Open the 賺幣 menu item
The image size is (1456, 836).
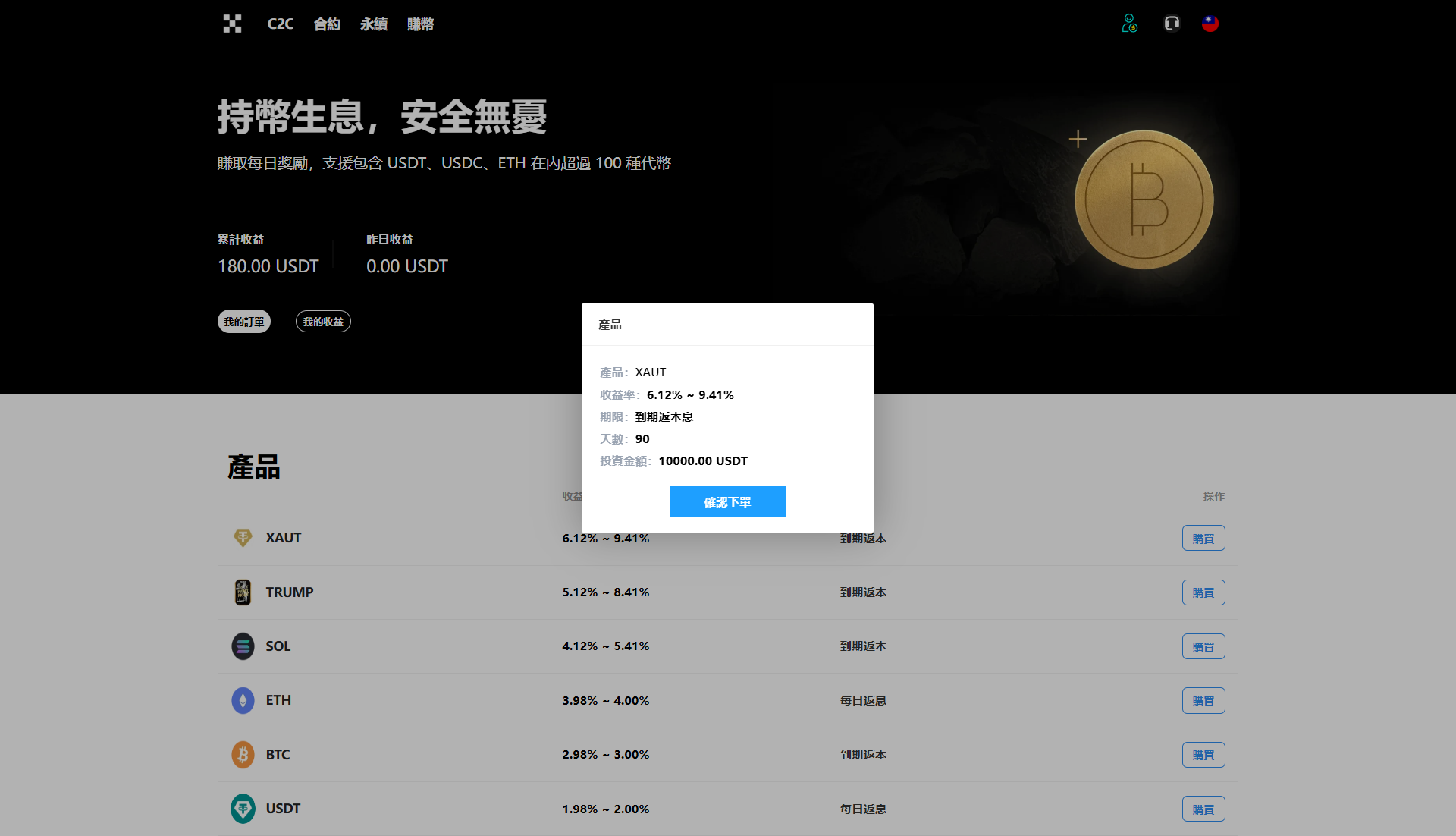pyautogui.click(x=420, y=24)
